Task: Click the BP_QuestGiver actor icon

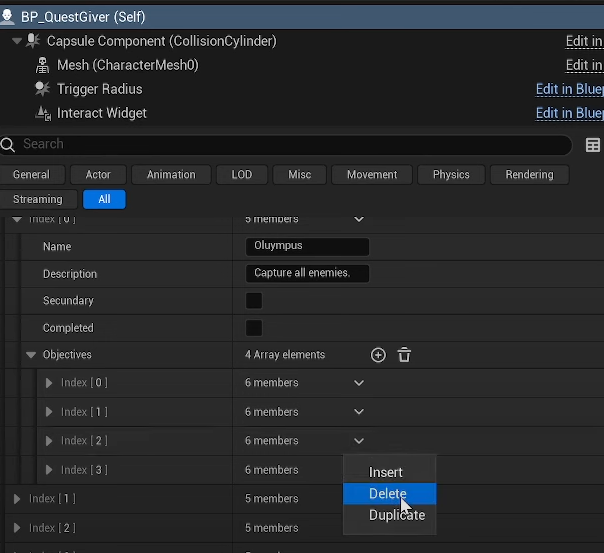Action: (8, 17)
